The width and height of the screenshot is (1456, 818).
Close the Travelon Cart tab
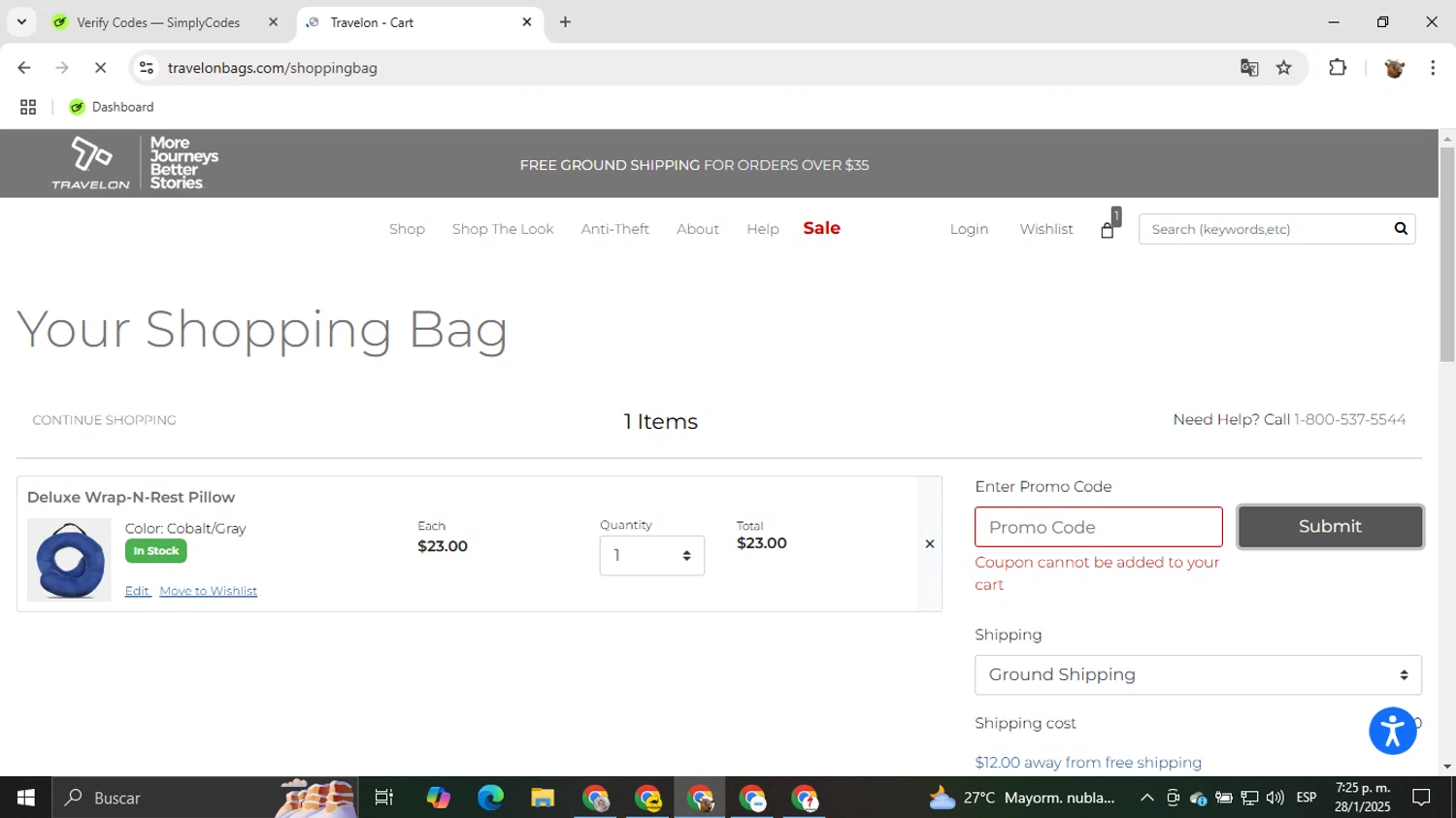(527, 22)
